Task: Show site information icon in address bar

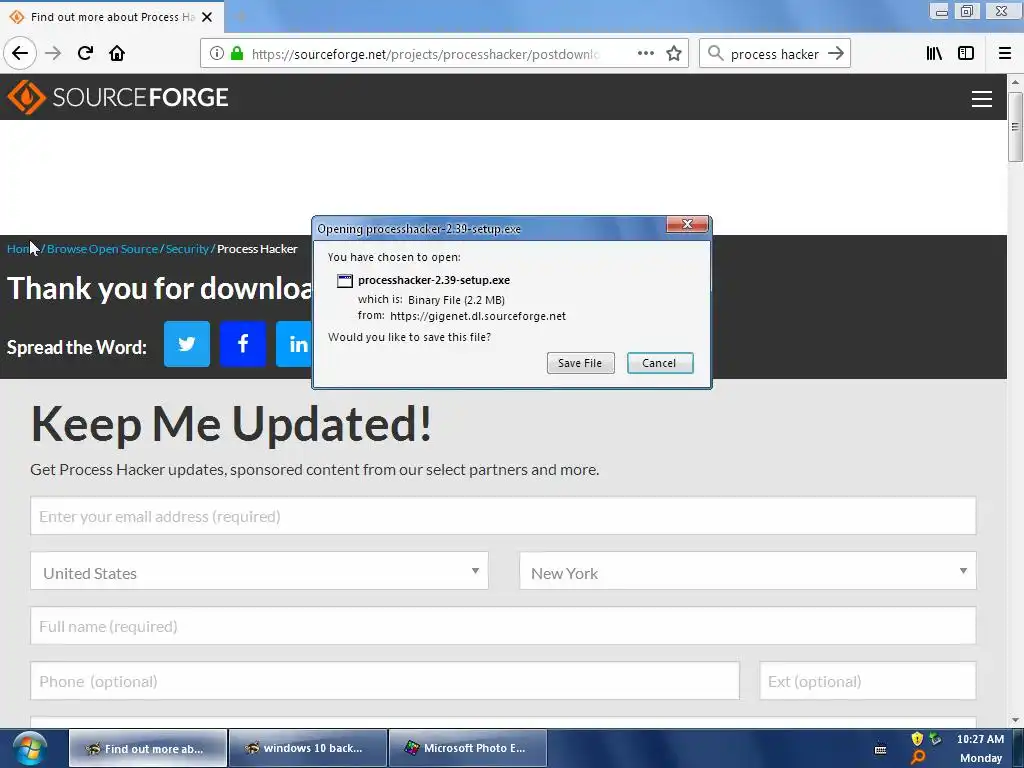Action: [217, 54]
